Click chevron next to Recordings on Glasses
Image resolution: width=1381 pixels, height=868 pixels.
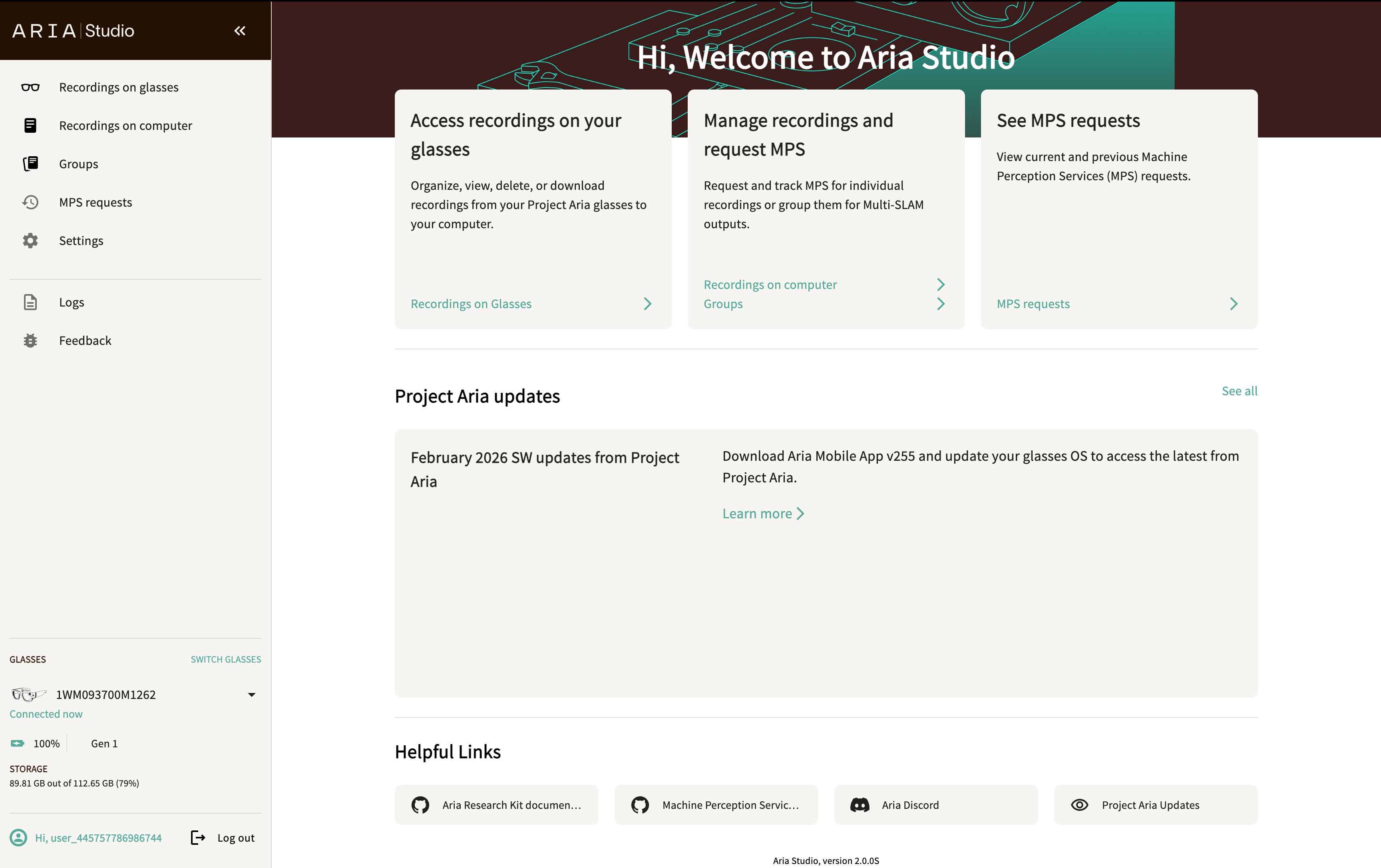647,303
